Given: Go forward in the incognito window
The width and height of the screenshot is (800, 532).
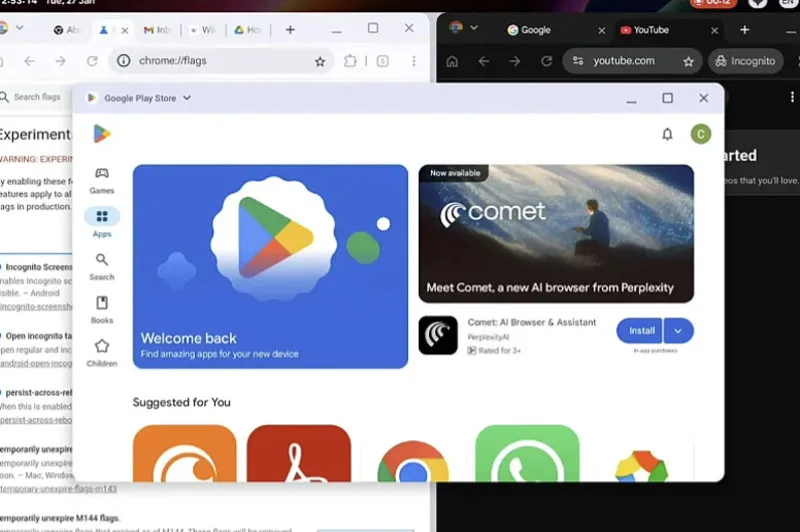Looking at the screenshot, I should point(514,61).
